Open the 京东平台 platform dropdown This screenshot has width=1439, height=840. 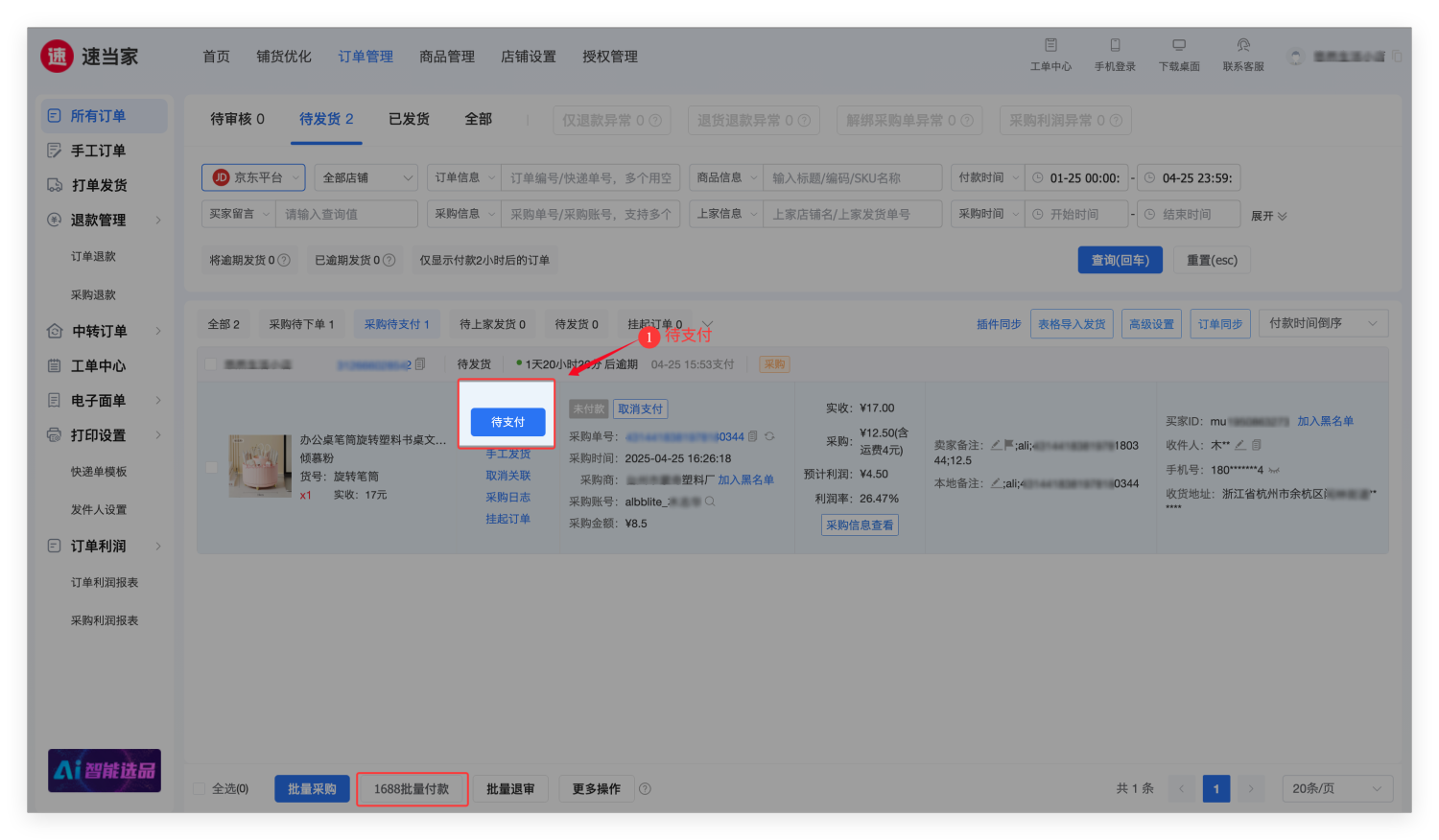coord(253,177)
